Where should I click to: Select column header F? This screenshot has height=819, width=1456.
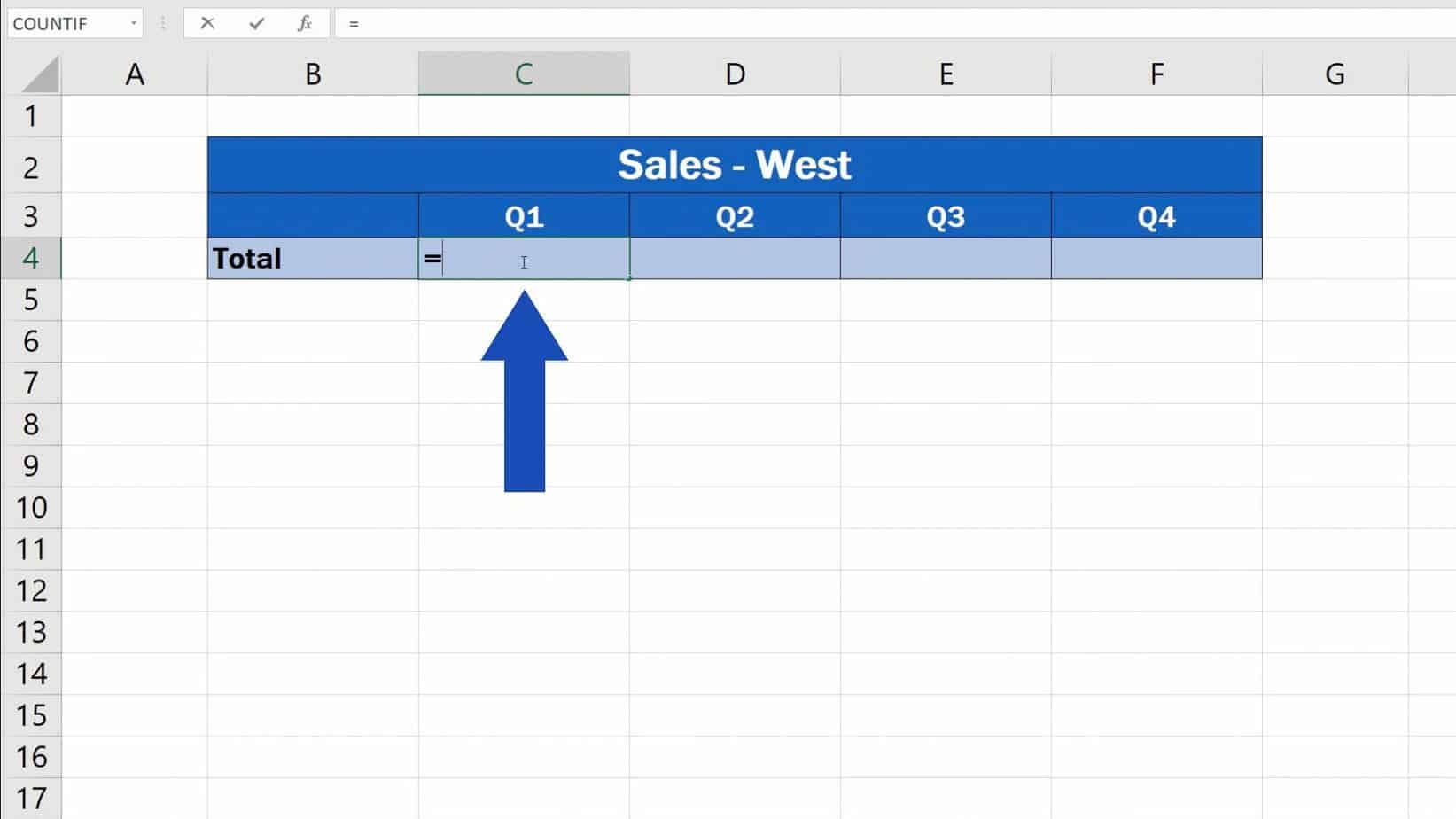(1156, 74)
